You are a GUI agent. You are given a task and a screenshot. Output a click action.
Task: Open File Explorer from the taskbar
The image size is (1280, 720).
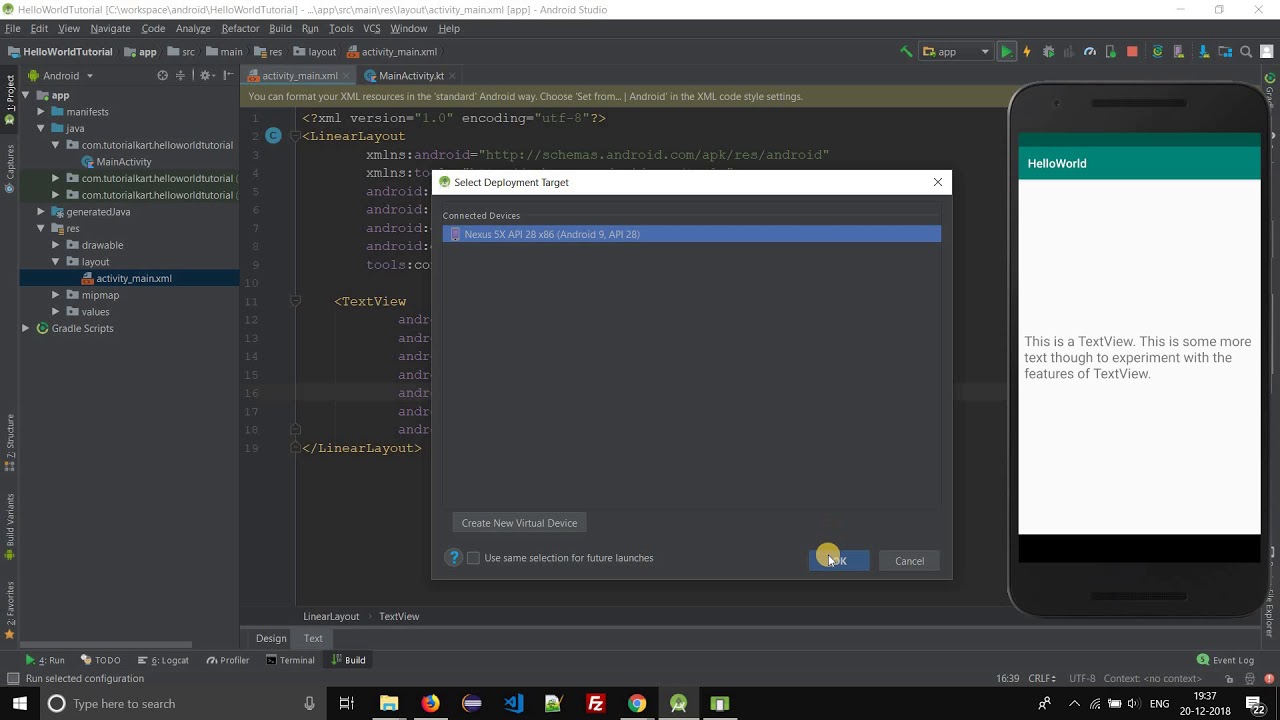pyautogui.click(x=388, y=703)
